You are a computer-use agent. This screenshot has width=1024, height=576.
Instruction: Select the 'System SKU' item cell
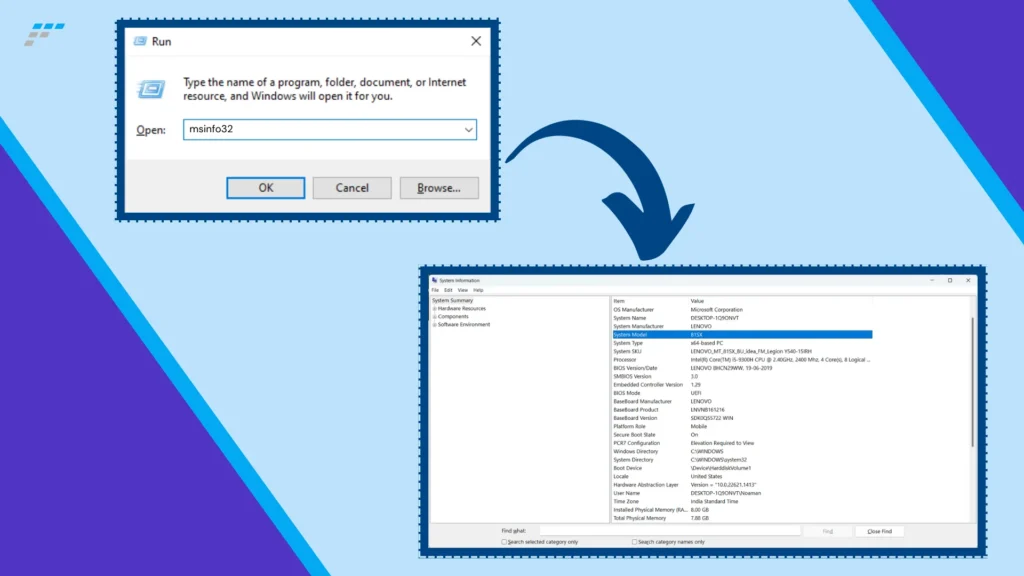627,351
